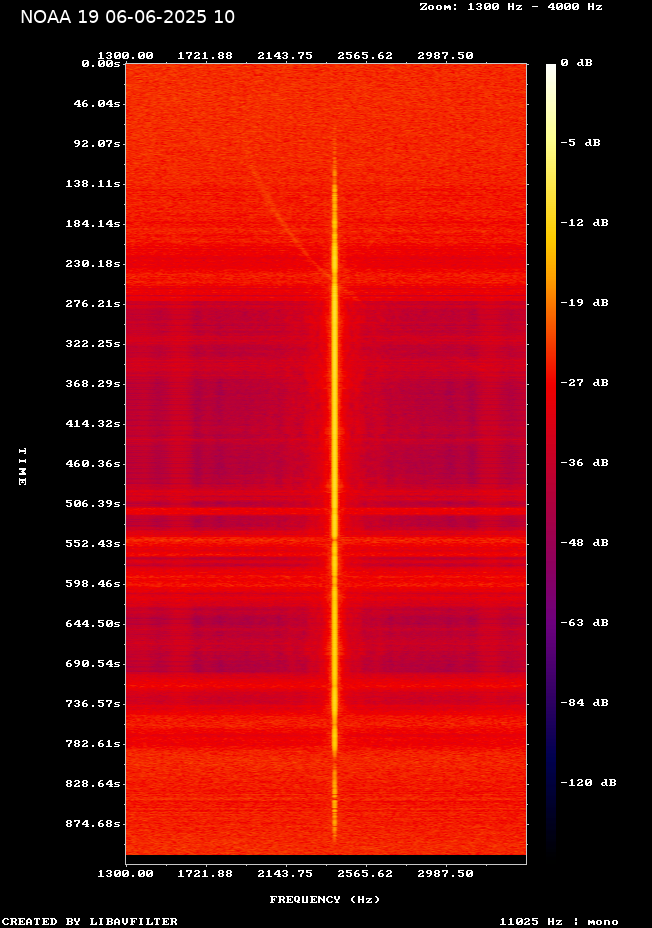652x928 pixels.
Task: Click the 'Zoom: 1300 Hz - 4000 Hz' label
Action: [511, 7]
